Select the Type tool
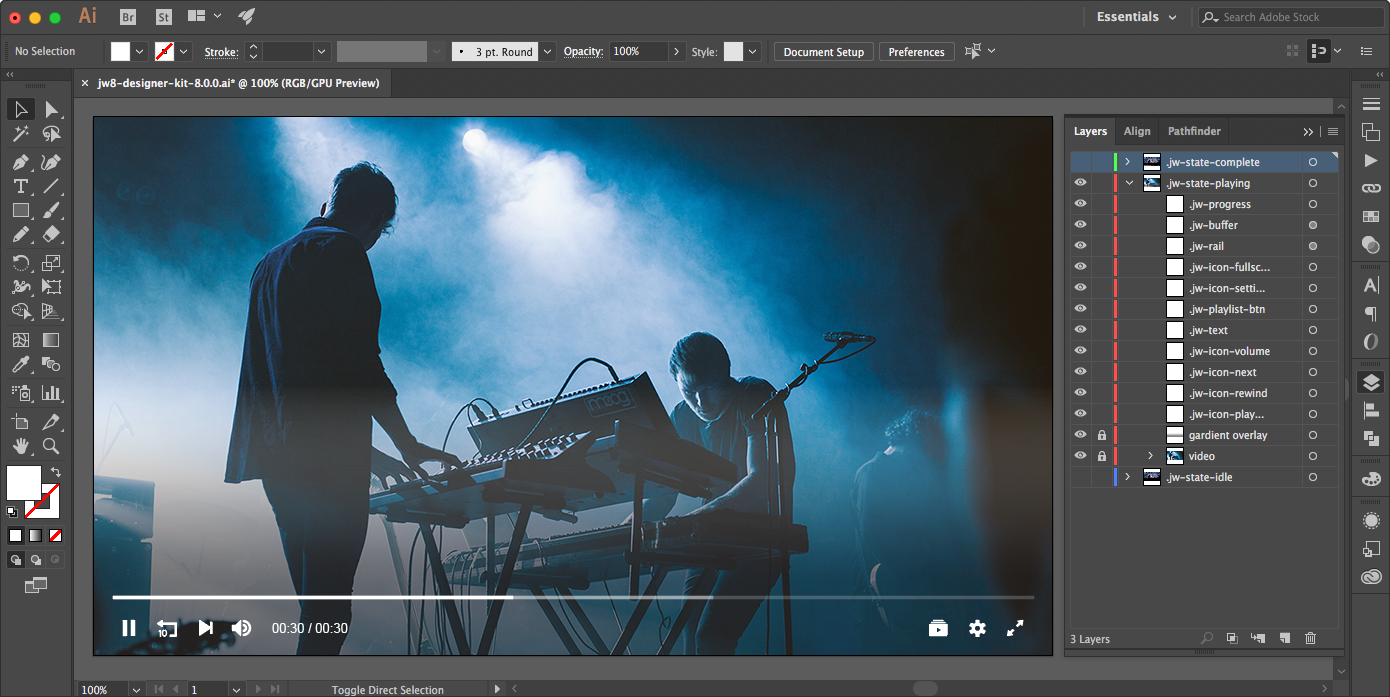The width and height of the screenshot is (1390, 697). click(x=20, y=186)
